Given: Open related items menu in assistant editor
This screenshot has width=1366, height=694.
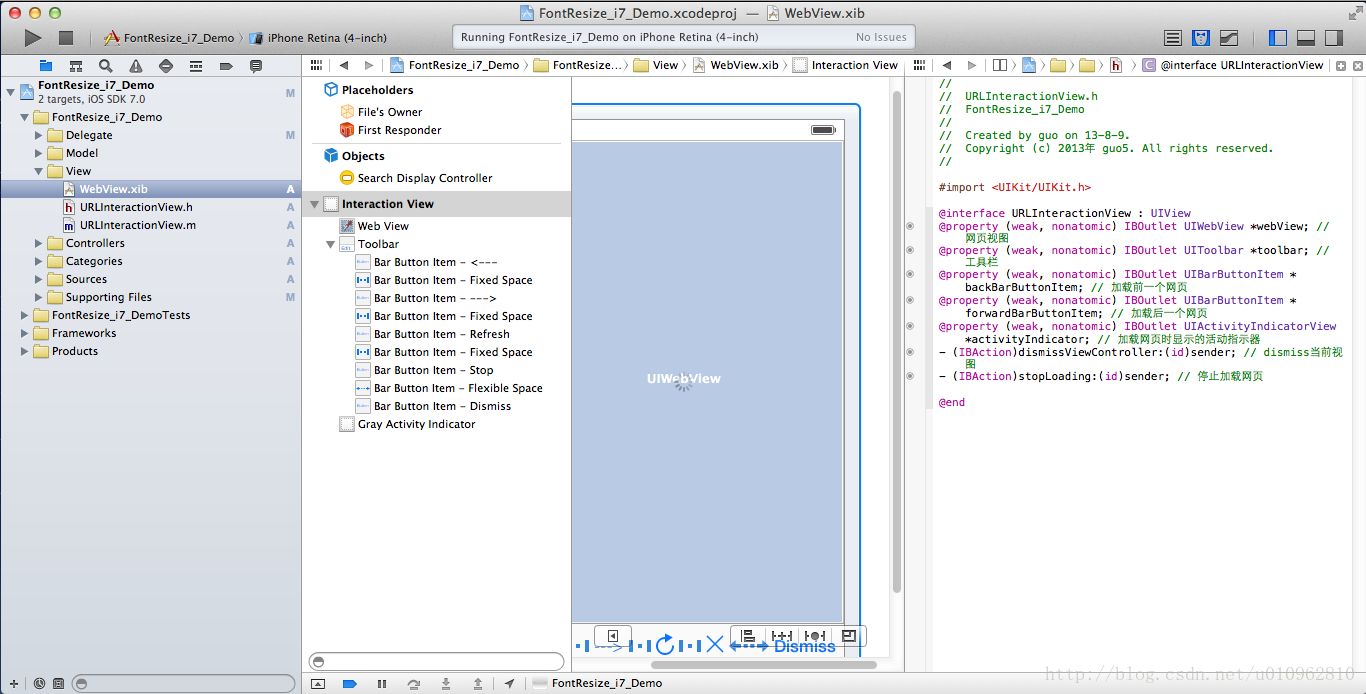Looking at the screenshot, I should 919,65.
